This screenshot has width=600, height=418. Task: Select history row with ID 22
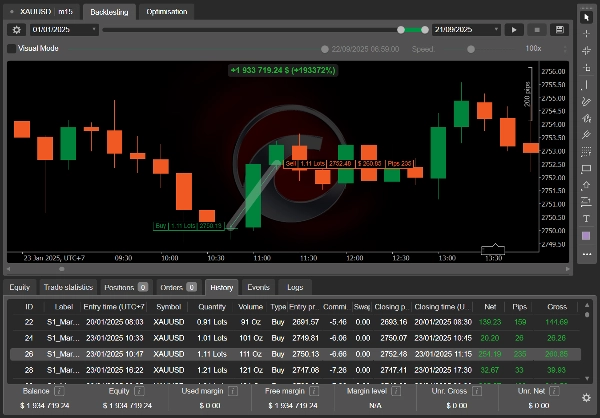point(295,322)
